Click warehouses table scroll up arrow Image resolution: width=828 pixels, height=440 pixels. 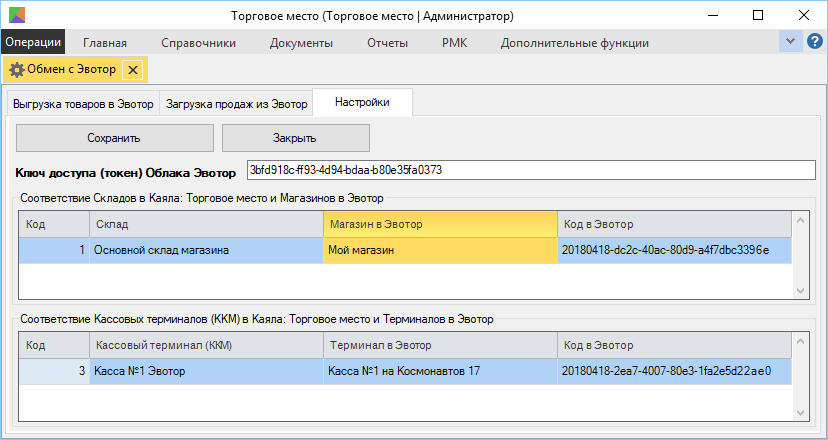click(800, 220)
